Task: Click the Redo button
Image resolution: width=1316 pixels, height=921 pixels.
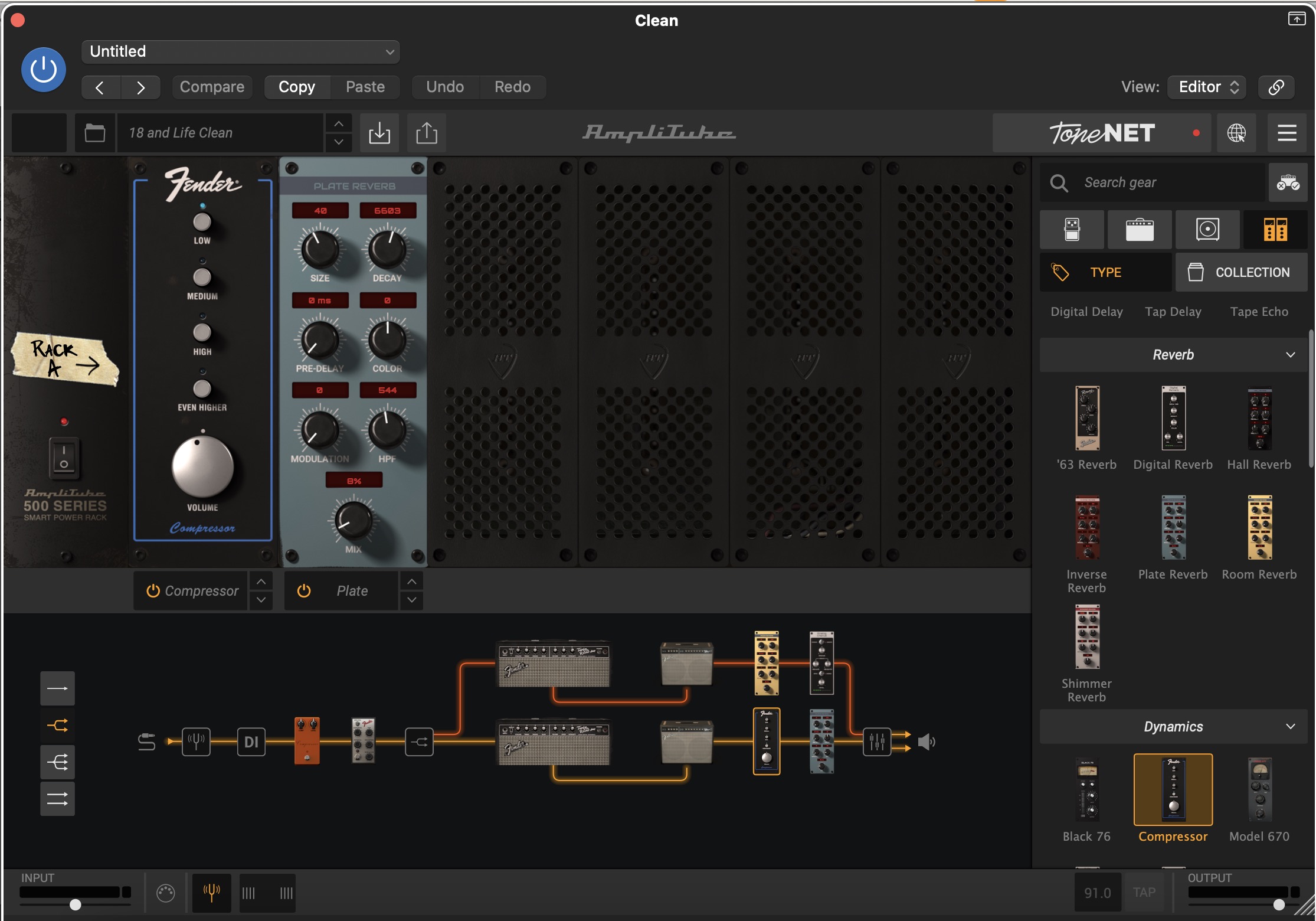Action: (512, 87)
